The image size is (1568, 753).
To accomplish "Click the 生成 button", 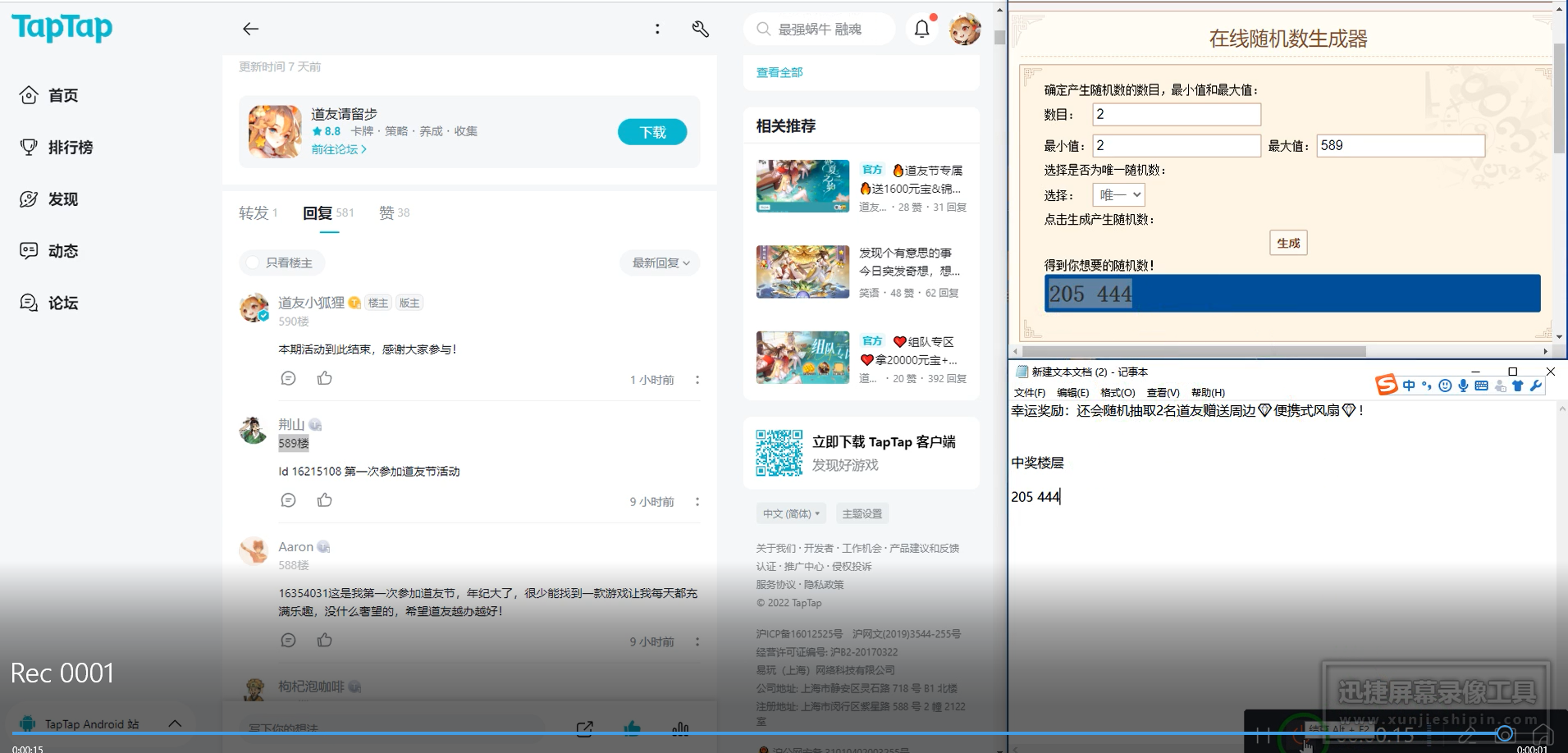I will point(1288,243).
